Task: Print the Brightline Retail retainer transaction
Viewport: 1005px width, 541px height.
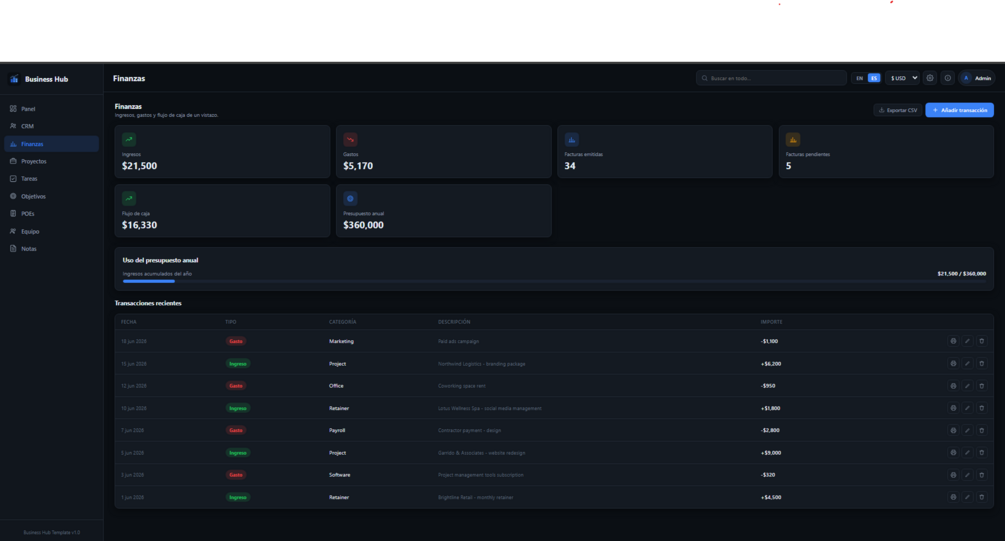Action: (953, 497)
